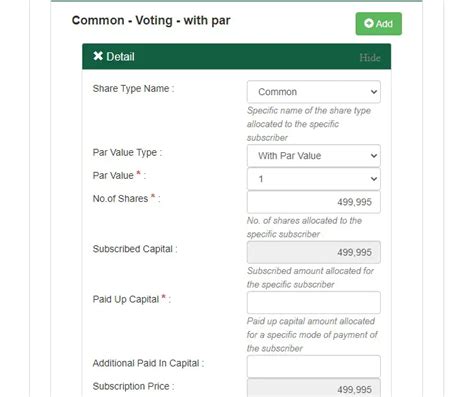Viewport: 474px width, 397px height.
Task: Click the green Add button
Action: pos(379,24)
